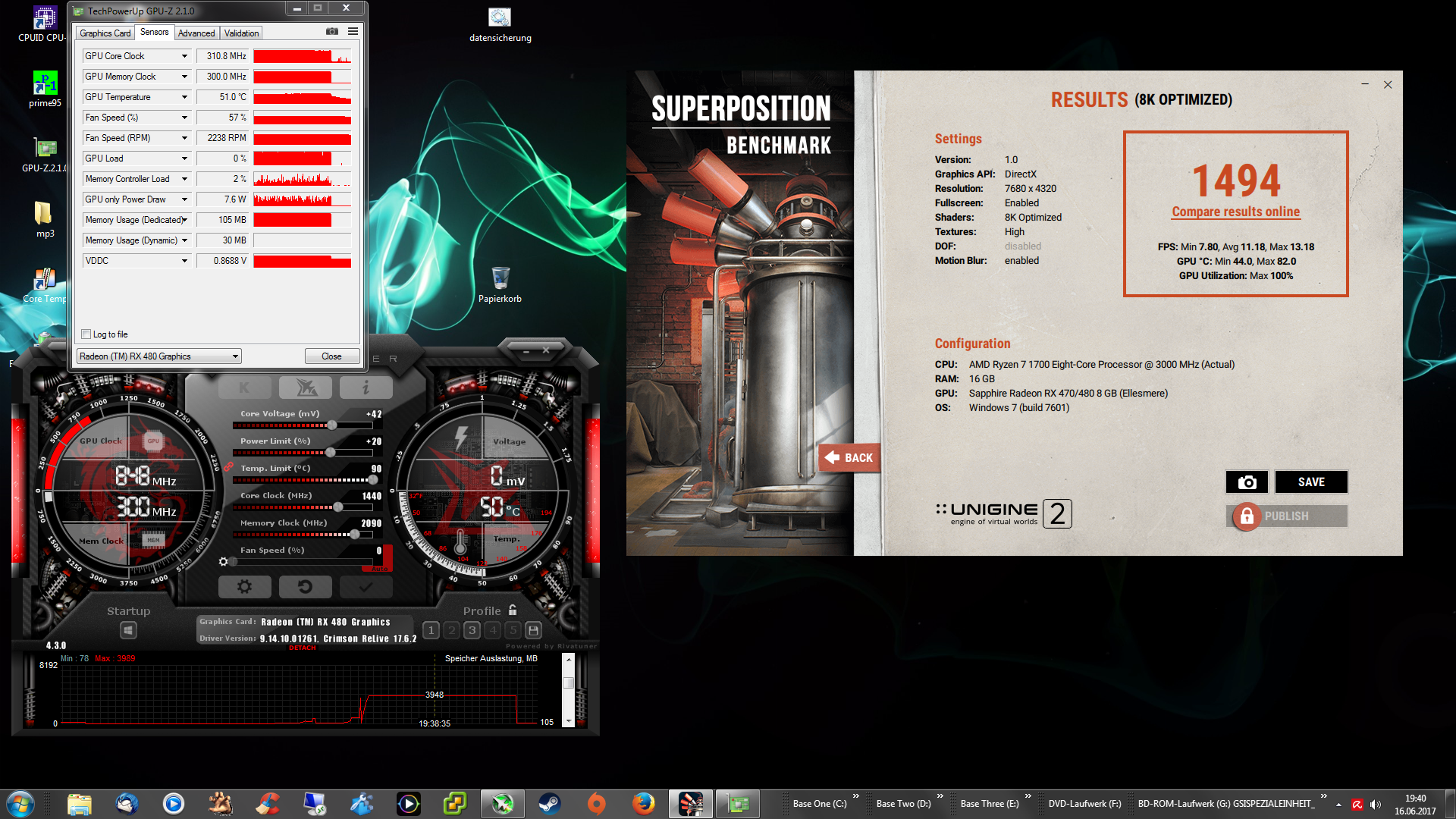Viewport: 1456px width, 819px height.
Task: Click Compare results online link
Action: coord(1235,212)
